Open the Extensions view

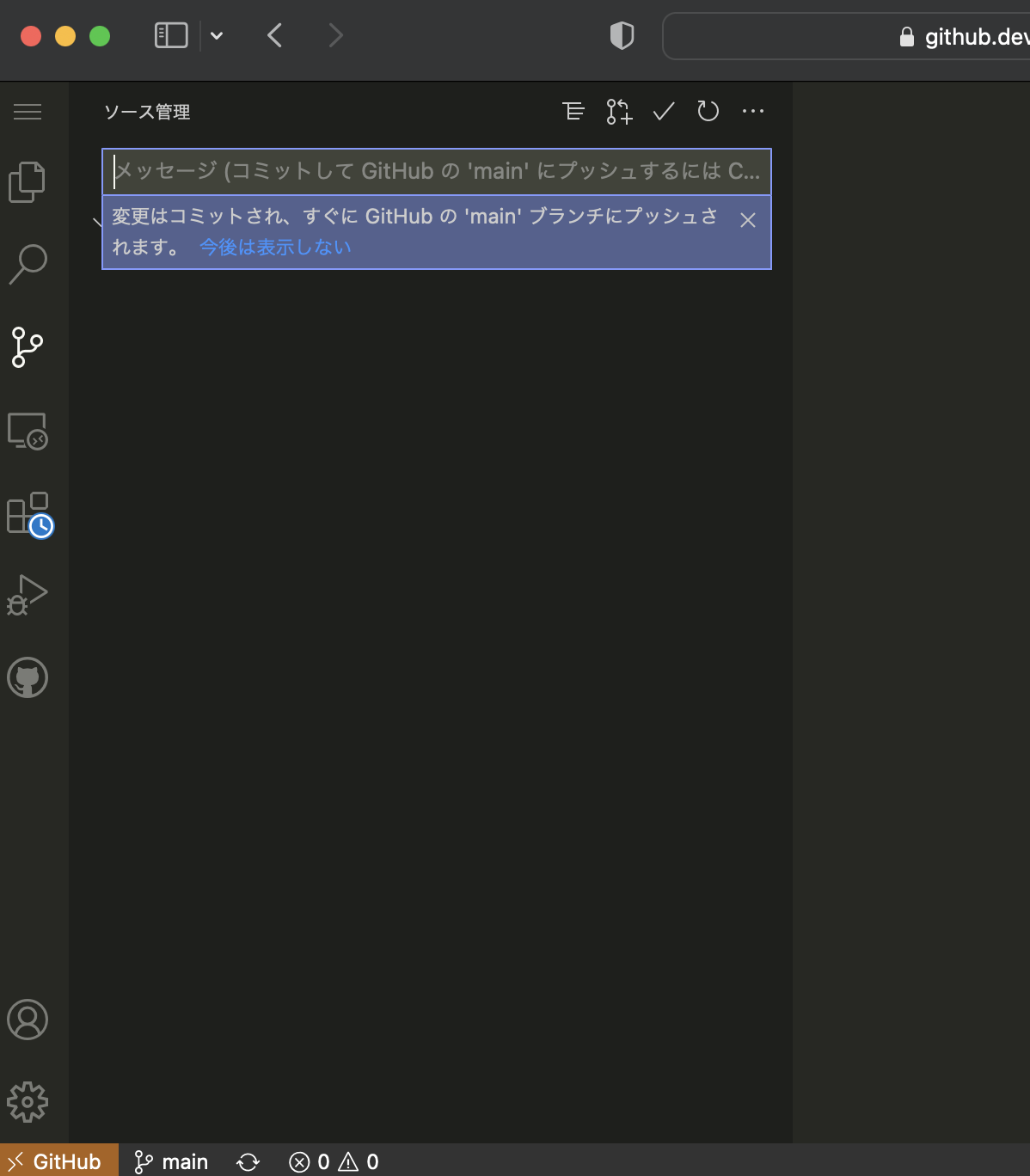click(27, 513)
